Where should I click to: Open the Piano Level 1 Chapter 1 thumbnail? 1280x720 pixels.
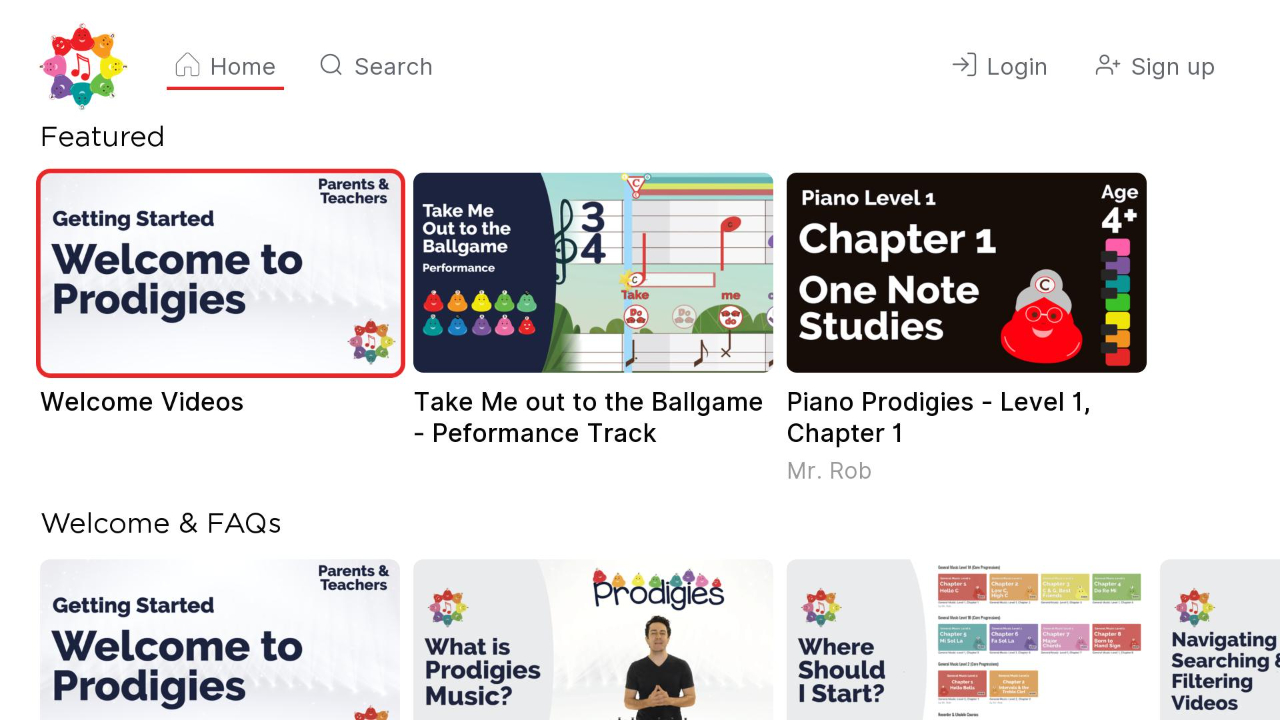pos(966,272)
